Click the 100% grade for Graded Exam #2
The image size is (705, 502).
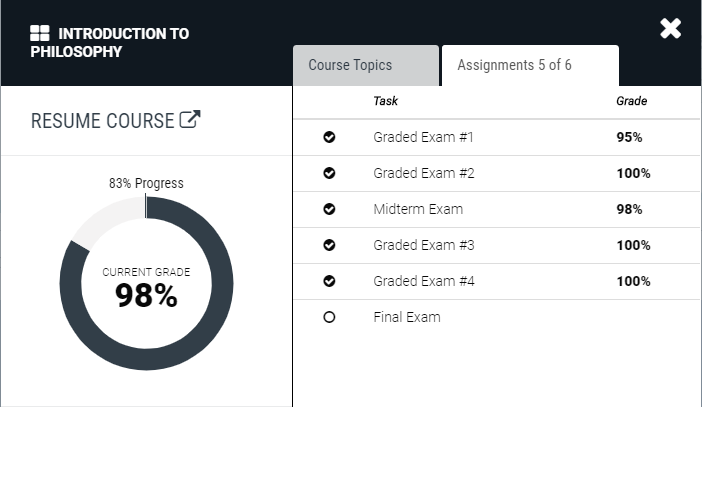[x=633, y=173]
